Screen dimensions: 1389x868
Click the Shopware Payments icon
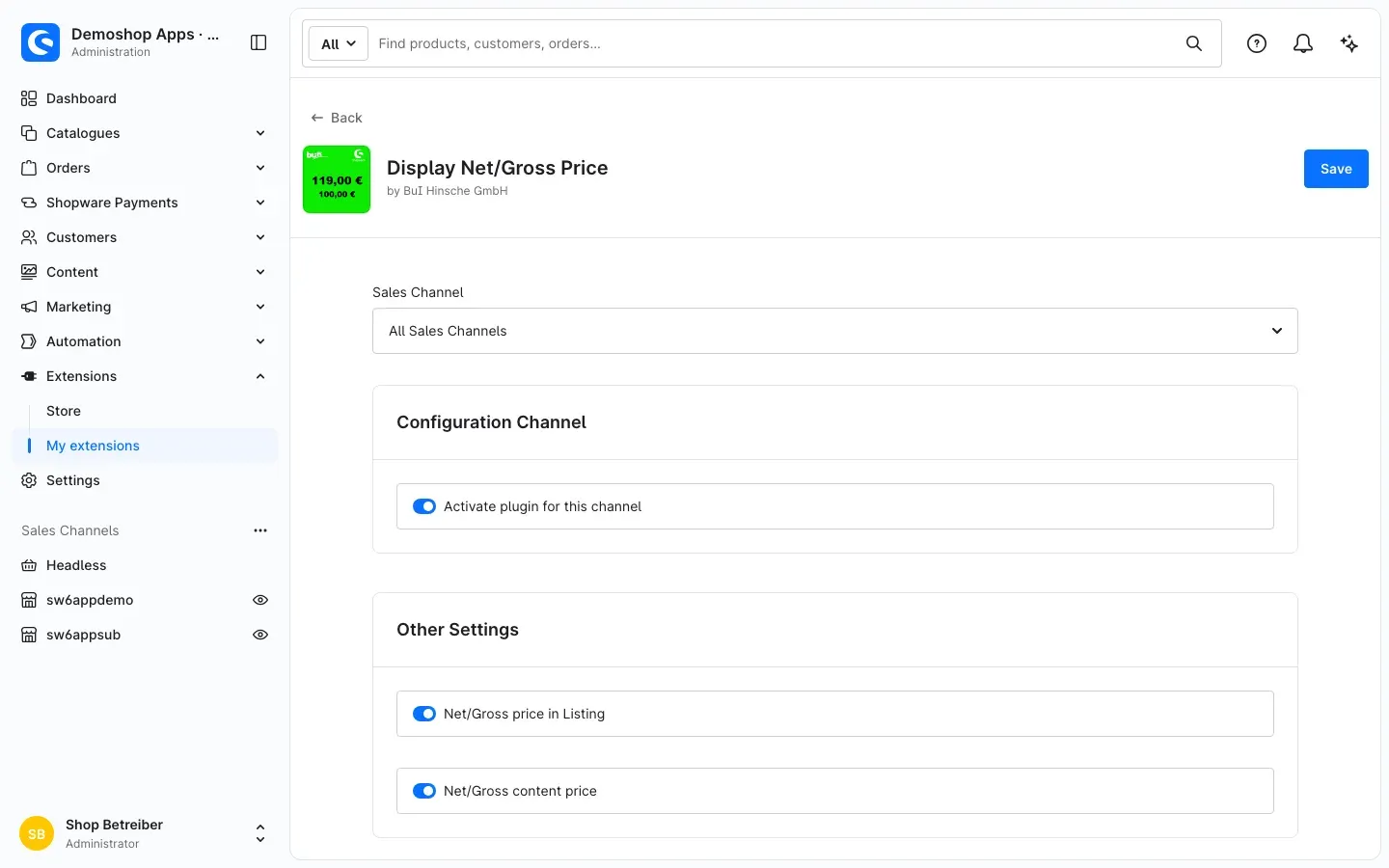pyautogui.click(x=29, y=203)
